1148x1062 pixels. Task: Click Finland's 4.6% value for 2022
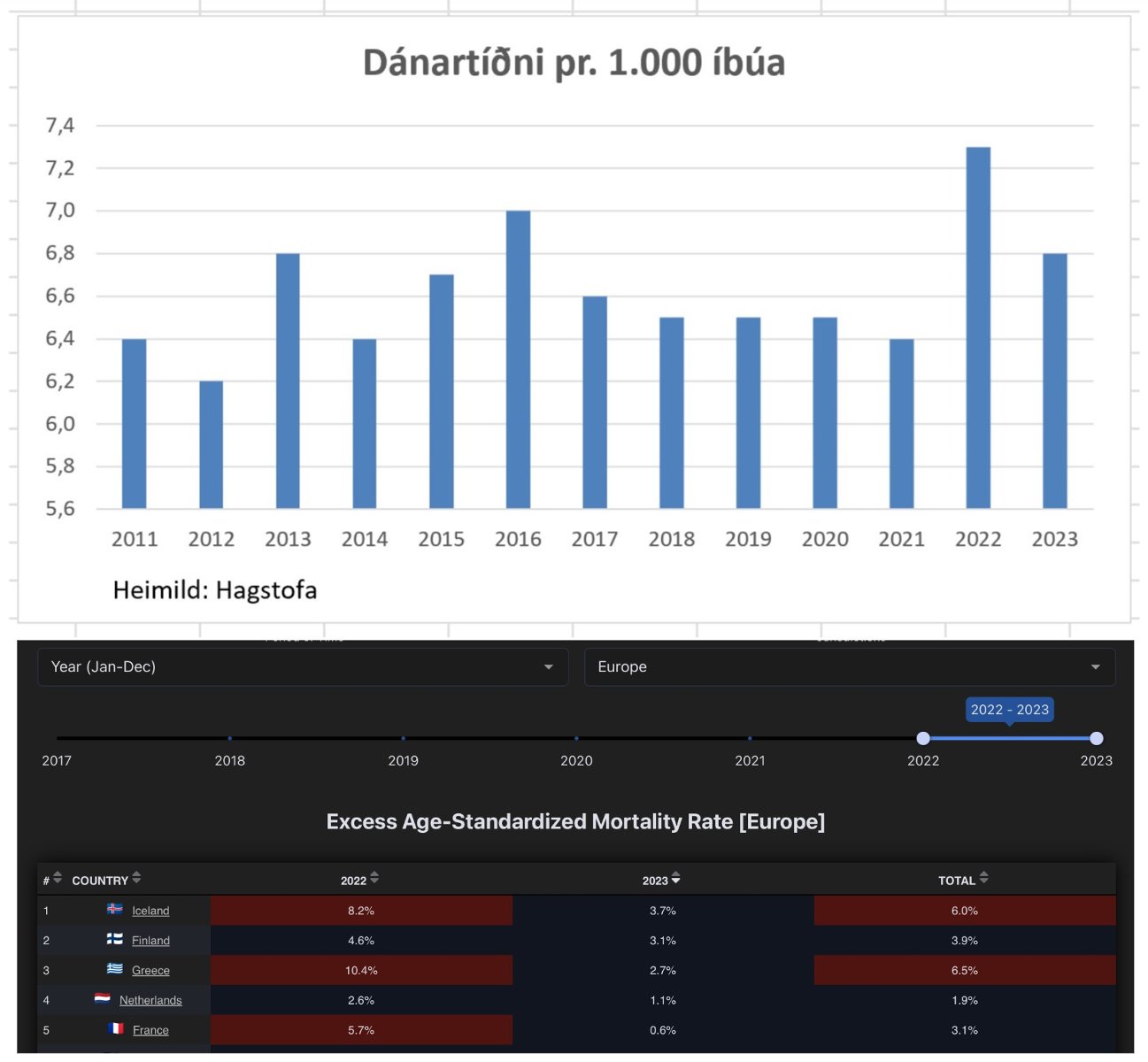point(361,941)
